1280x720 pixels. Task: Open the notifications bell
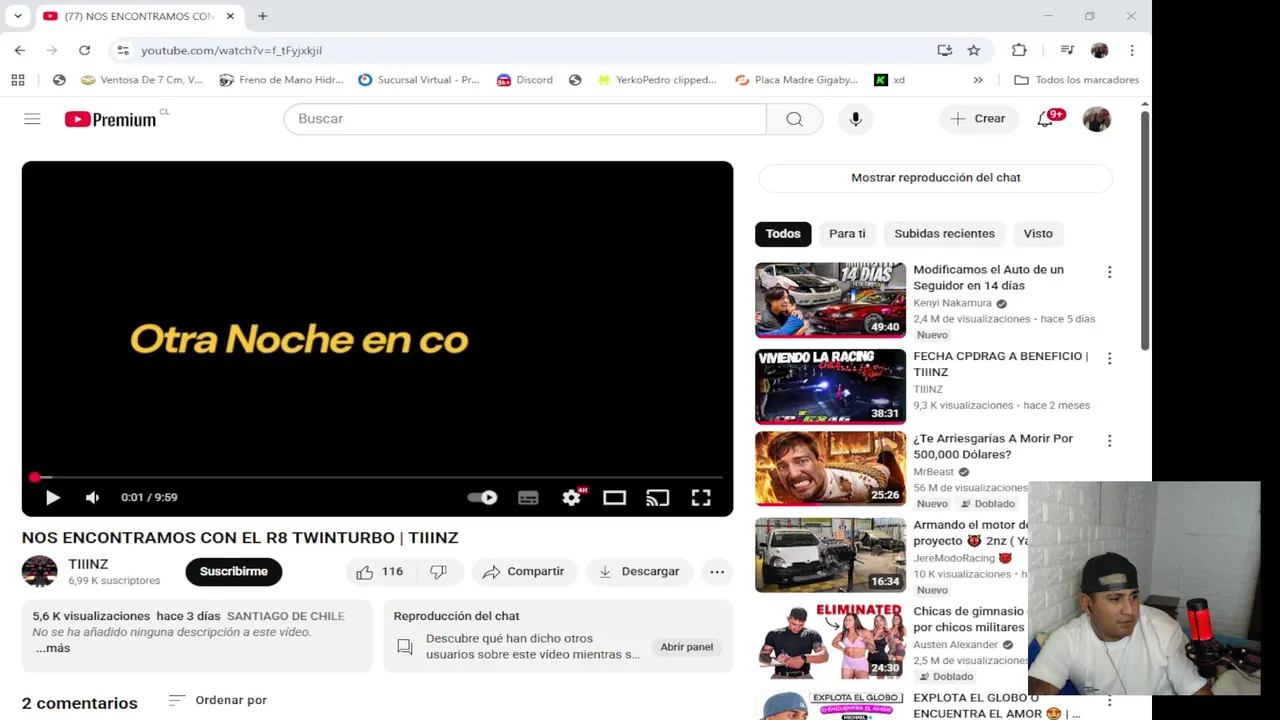(1046, 119)
